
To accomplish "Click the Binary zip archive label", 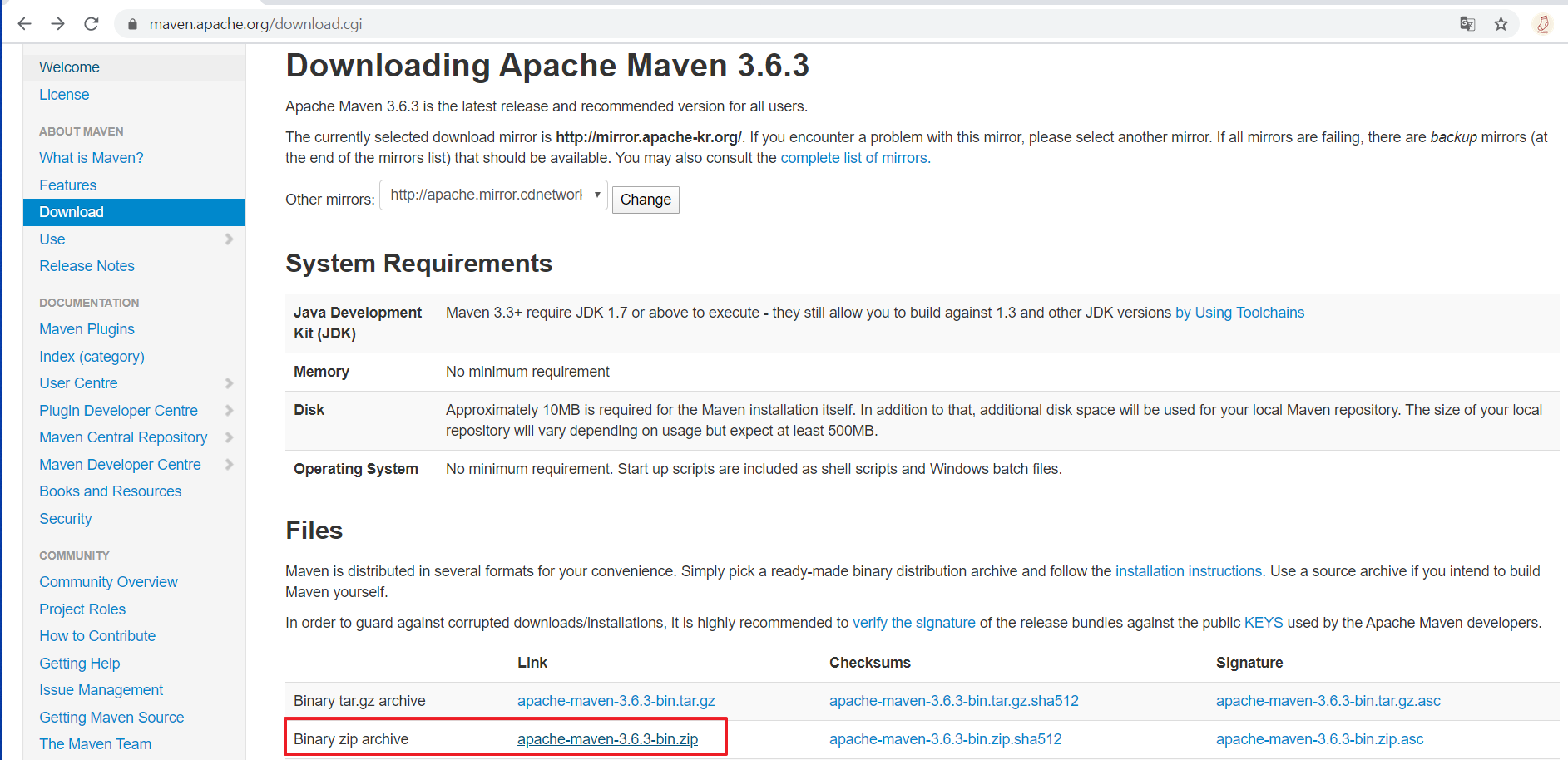I will [351, 739].
